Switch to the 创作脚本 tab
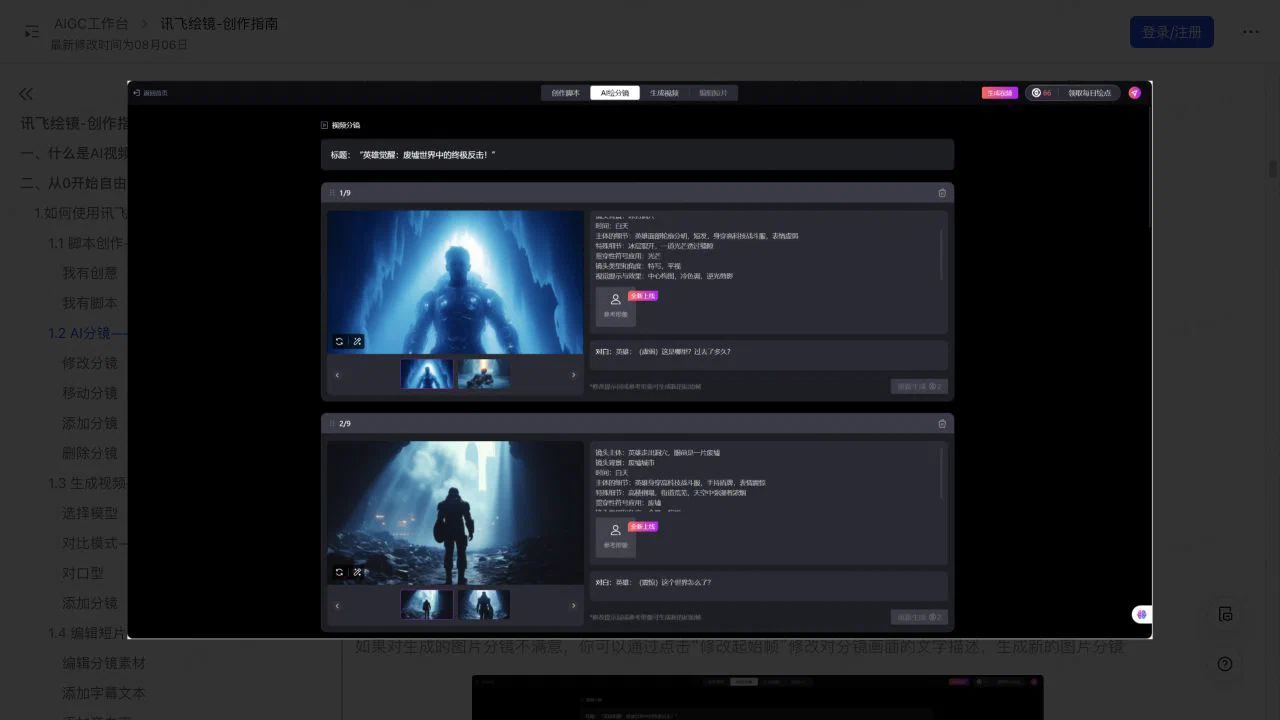Viewport: 1280px width, 720px height. [565, 93]
